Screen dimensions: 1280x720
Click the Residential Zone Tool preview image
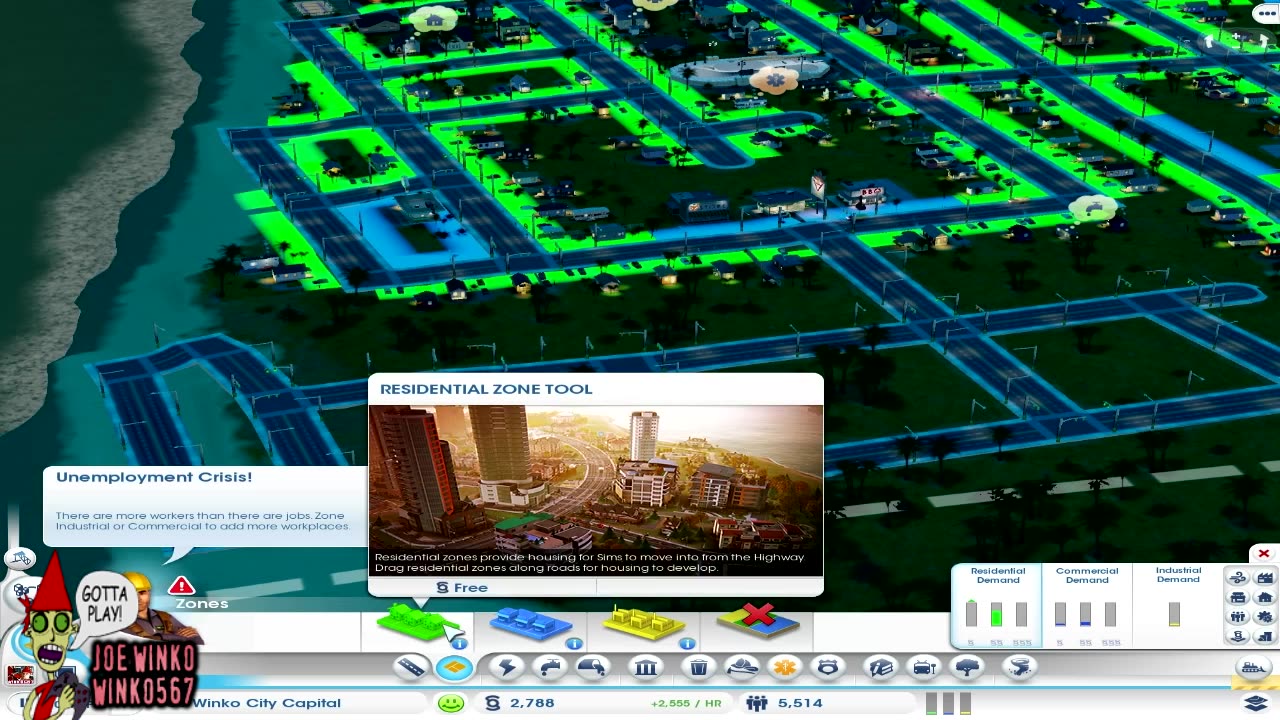pyautogui.click(x=596, y=490)
